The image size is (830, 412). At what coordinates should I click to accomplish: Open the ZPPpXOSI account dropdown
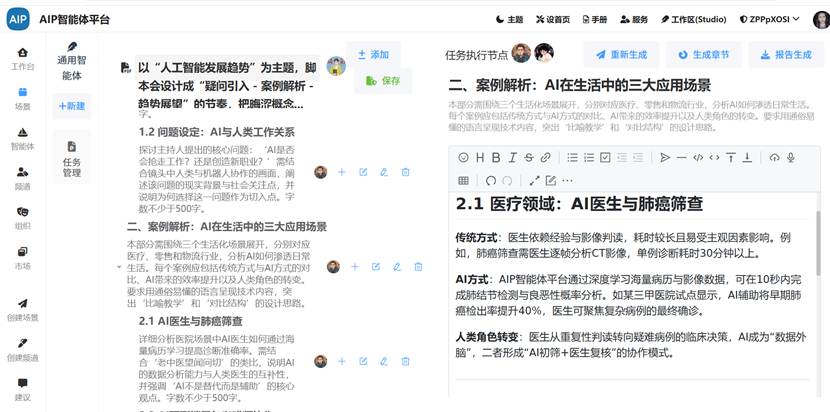click(x=769, y=20)
